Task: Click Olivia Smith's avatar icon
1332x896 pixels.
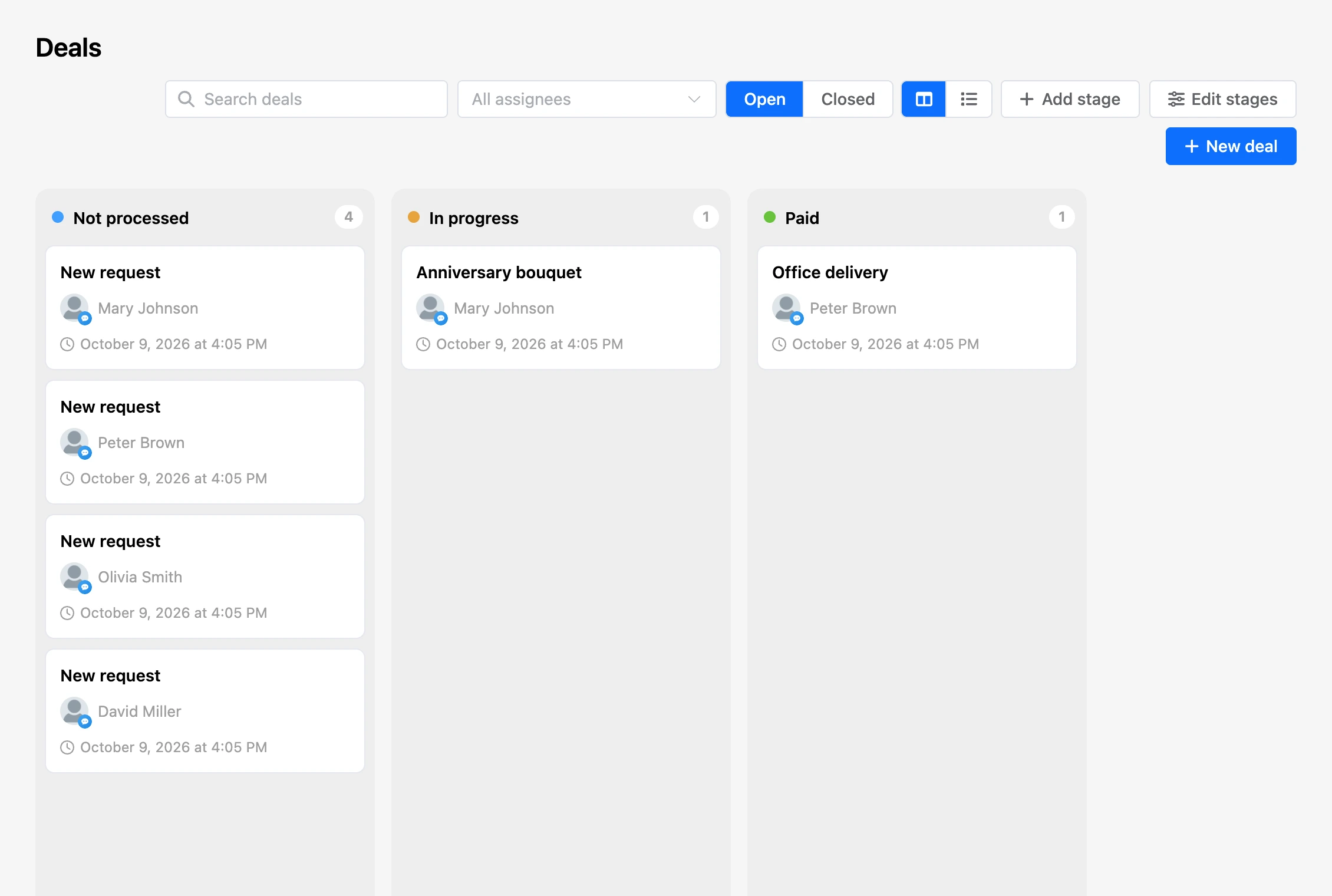Action: pos(75,577)
